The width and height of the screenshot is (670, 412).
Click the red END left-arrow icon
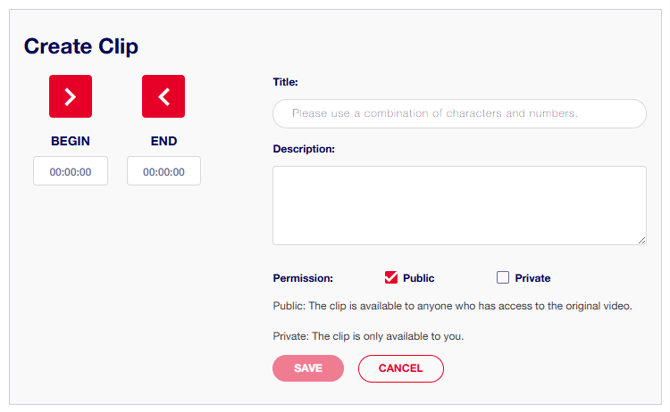click(x=164, y=96)
